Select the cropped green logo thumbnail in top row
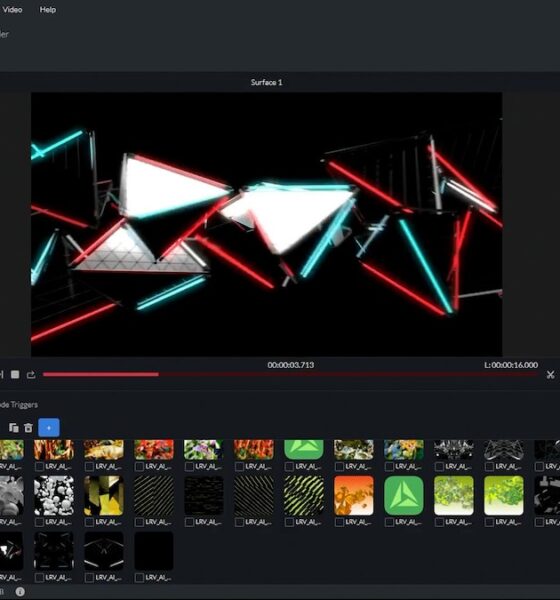This screenshot has width=560, height=600. click(x=304, y=450)
